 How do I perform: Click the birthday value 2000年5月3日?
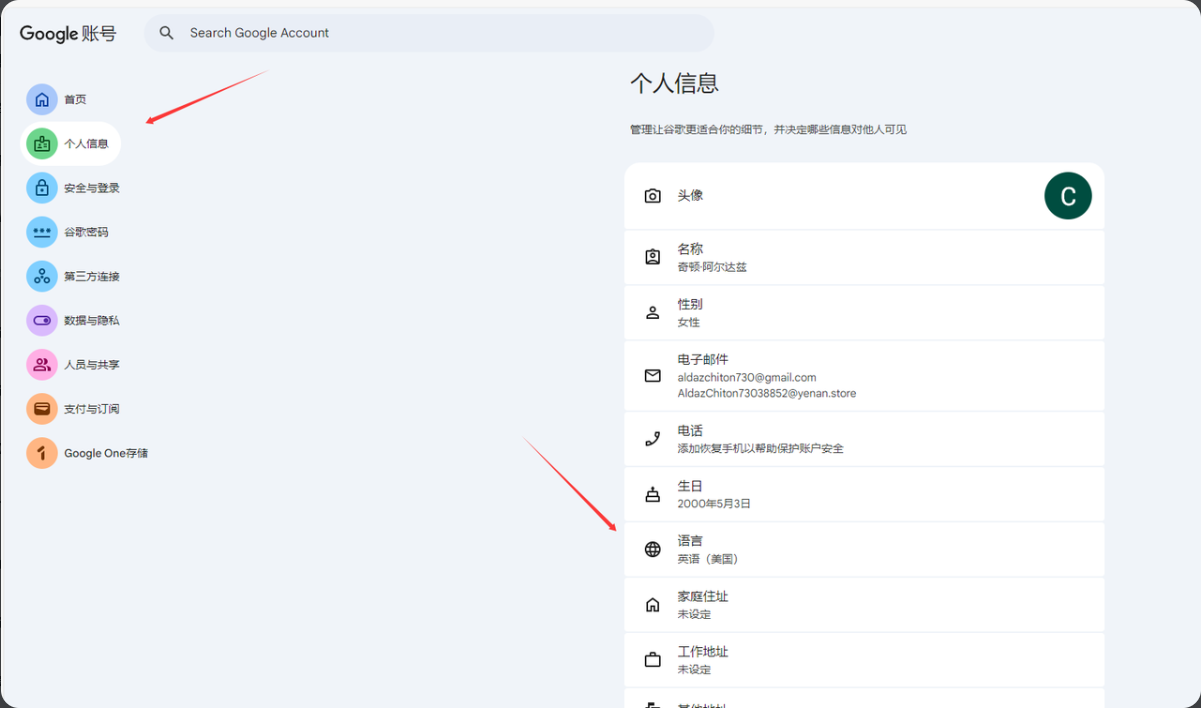714,503
